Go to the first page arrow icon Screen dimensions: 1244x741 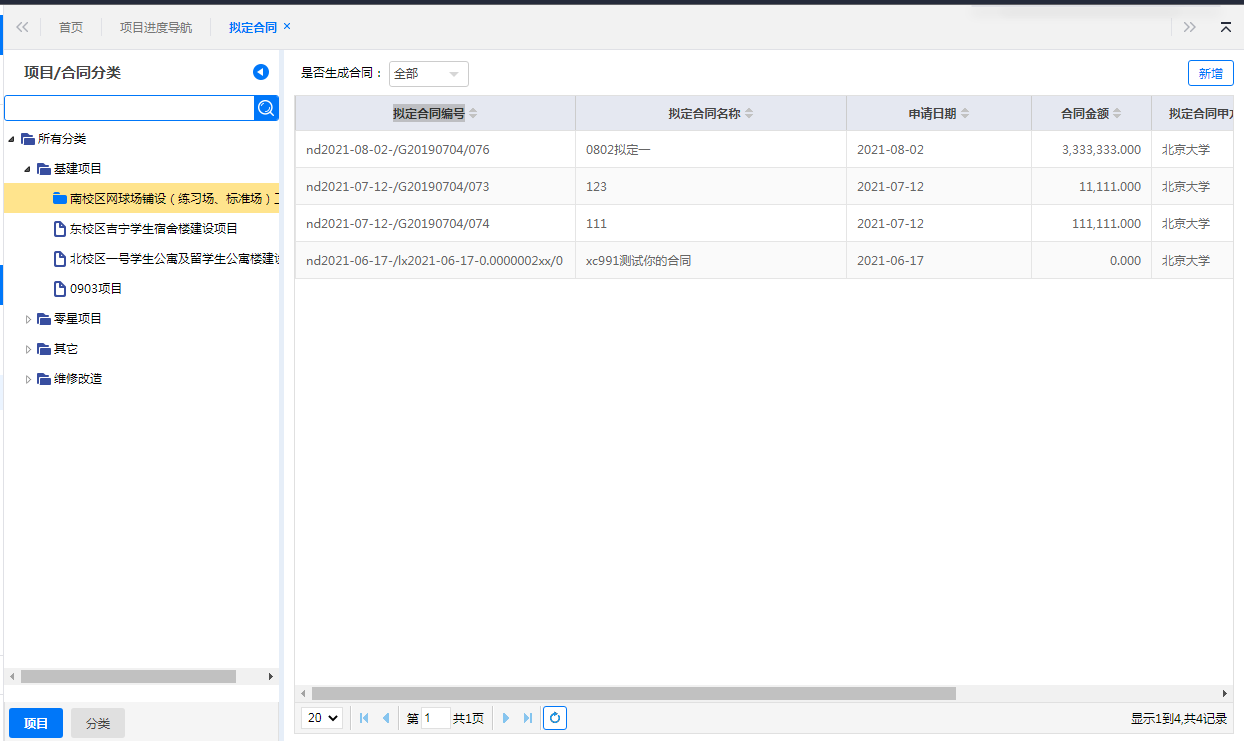(x=364, y=718)
